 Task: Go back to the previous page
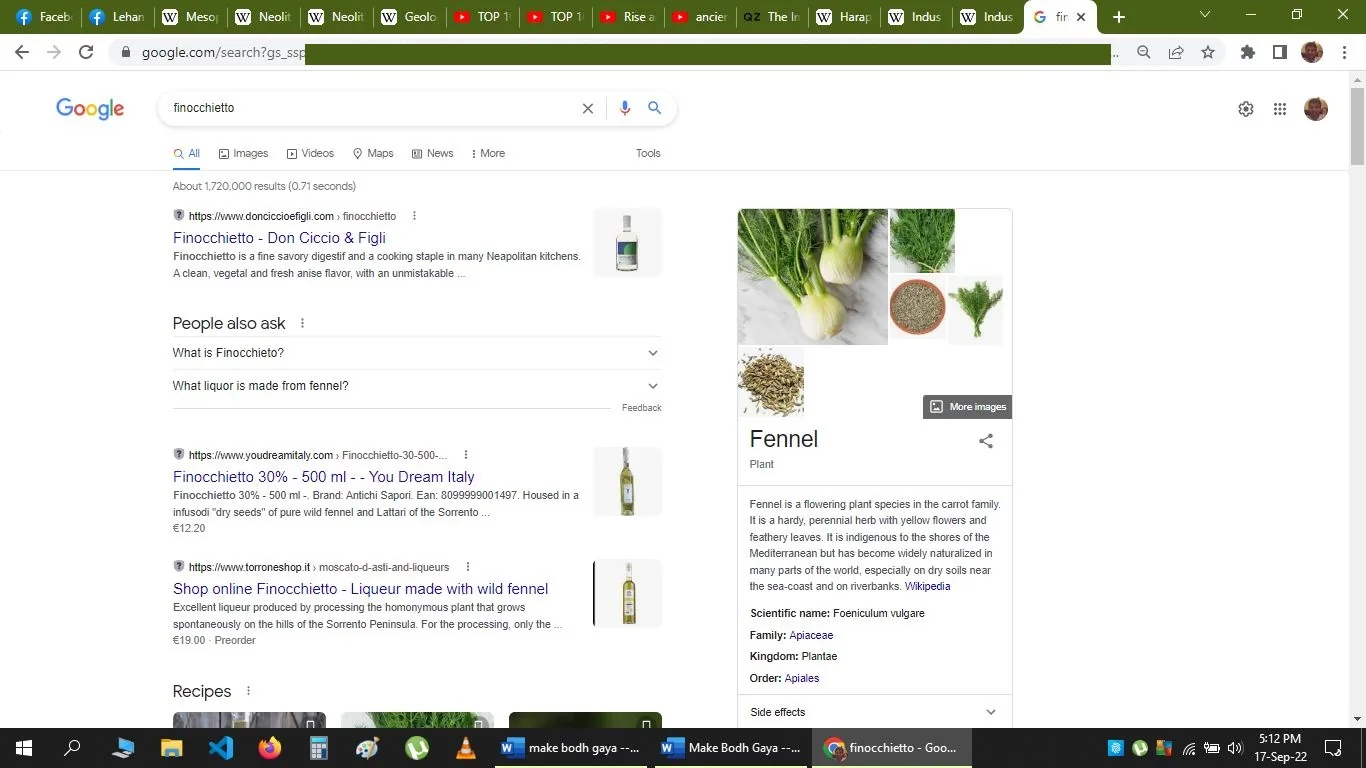[x=22, y=53]
